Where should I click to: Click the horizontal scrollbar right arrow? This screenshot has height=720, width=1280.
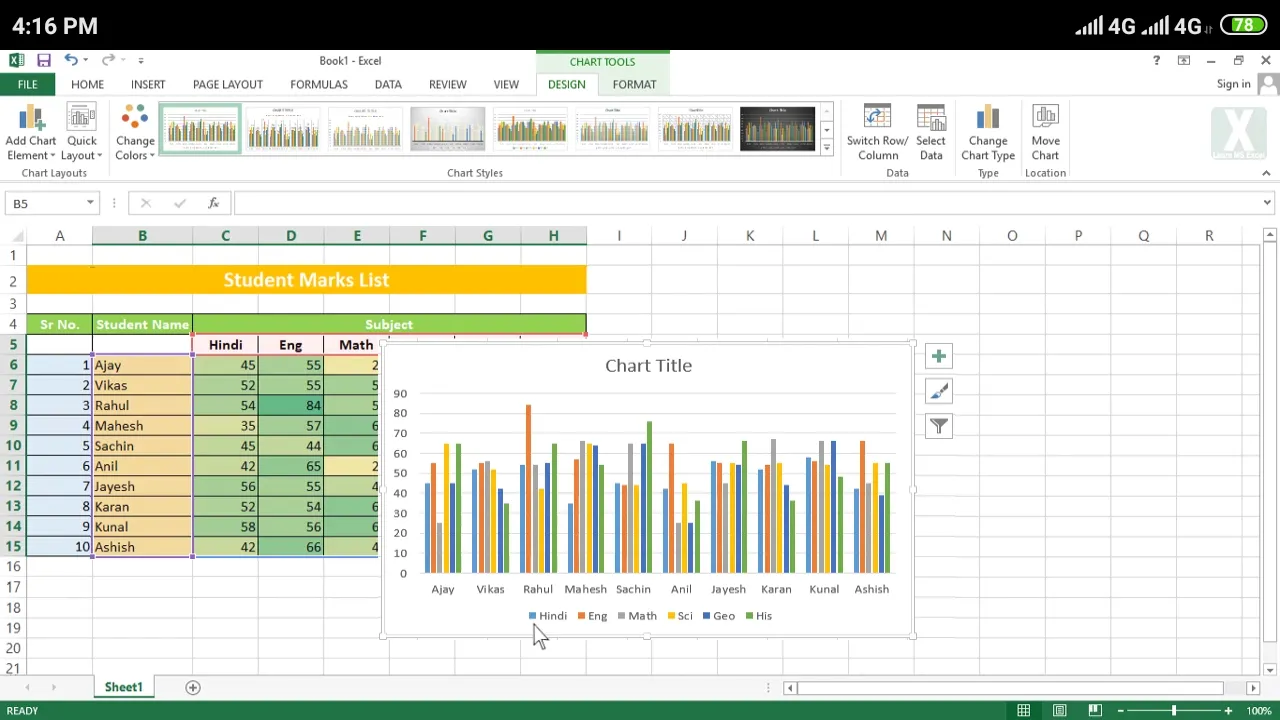tap(1253, 688)
